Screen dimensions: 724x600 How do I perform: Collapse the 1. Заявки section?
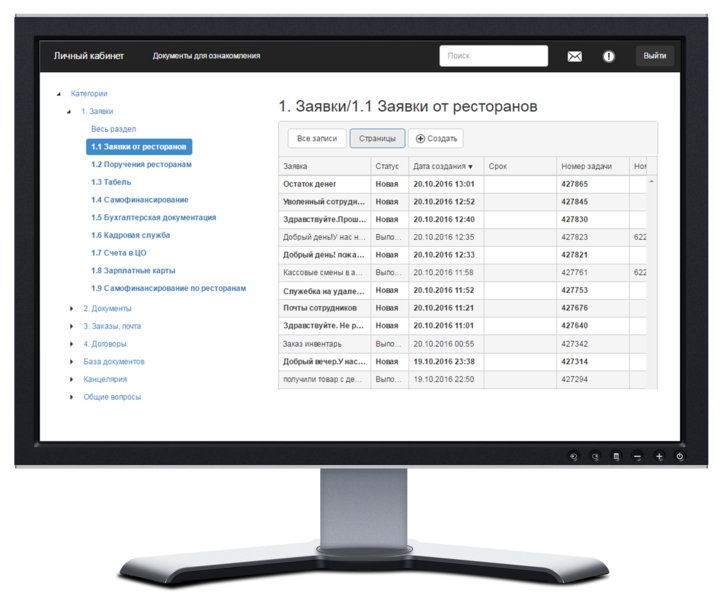[69, 112]
